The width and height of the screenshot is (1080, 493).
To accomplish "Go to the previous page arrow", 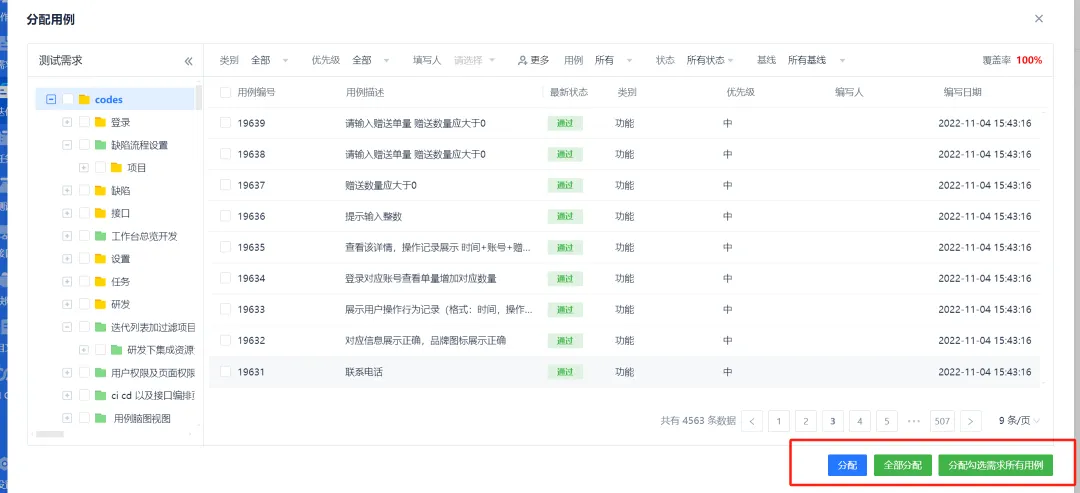I will tap(752, 421).
